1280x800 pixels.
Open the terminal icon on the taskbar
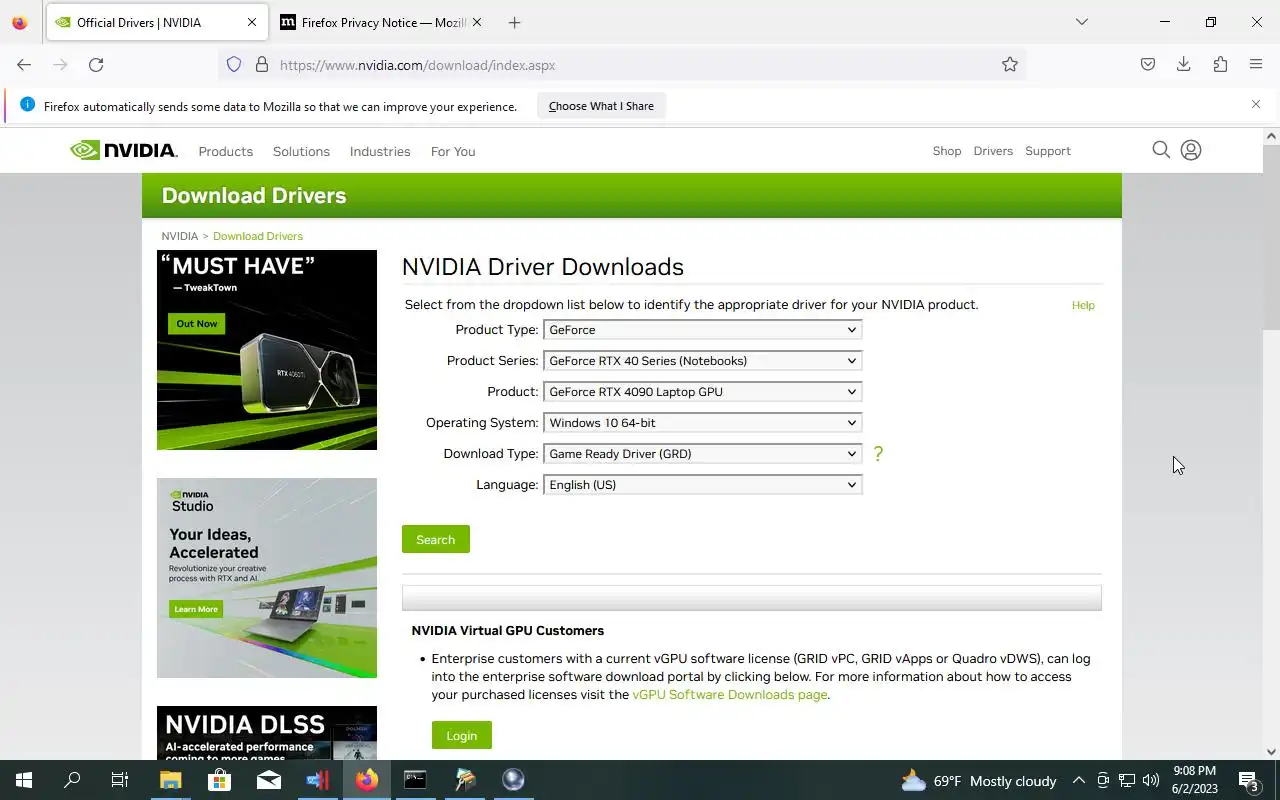point(415,780)
